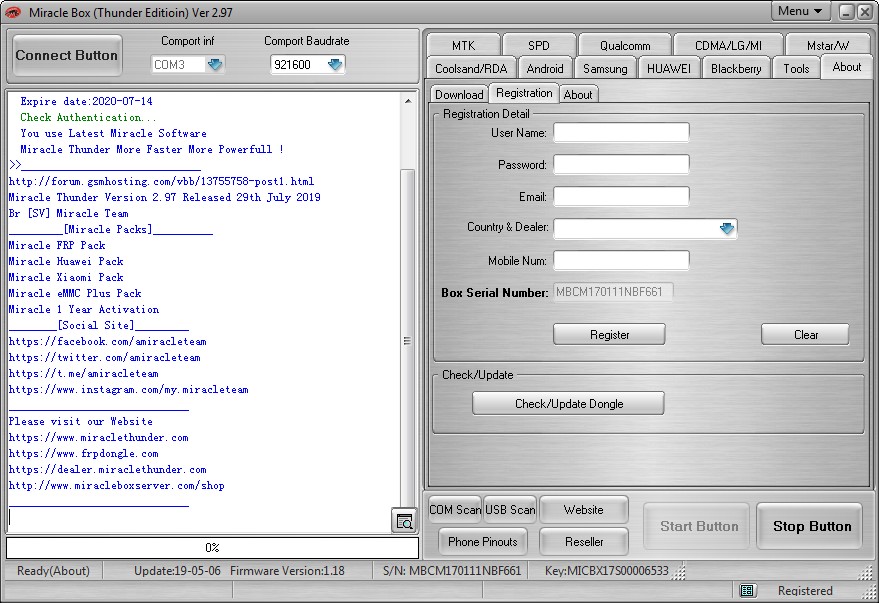Click the Register button

609,335
